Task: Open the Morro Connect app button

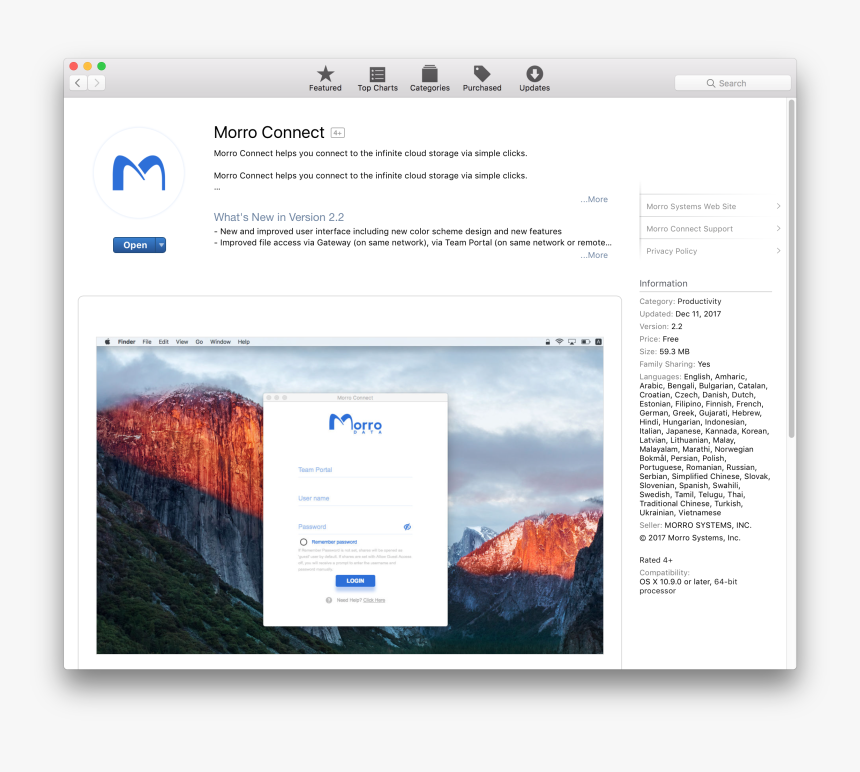Action: 134,245
